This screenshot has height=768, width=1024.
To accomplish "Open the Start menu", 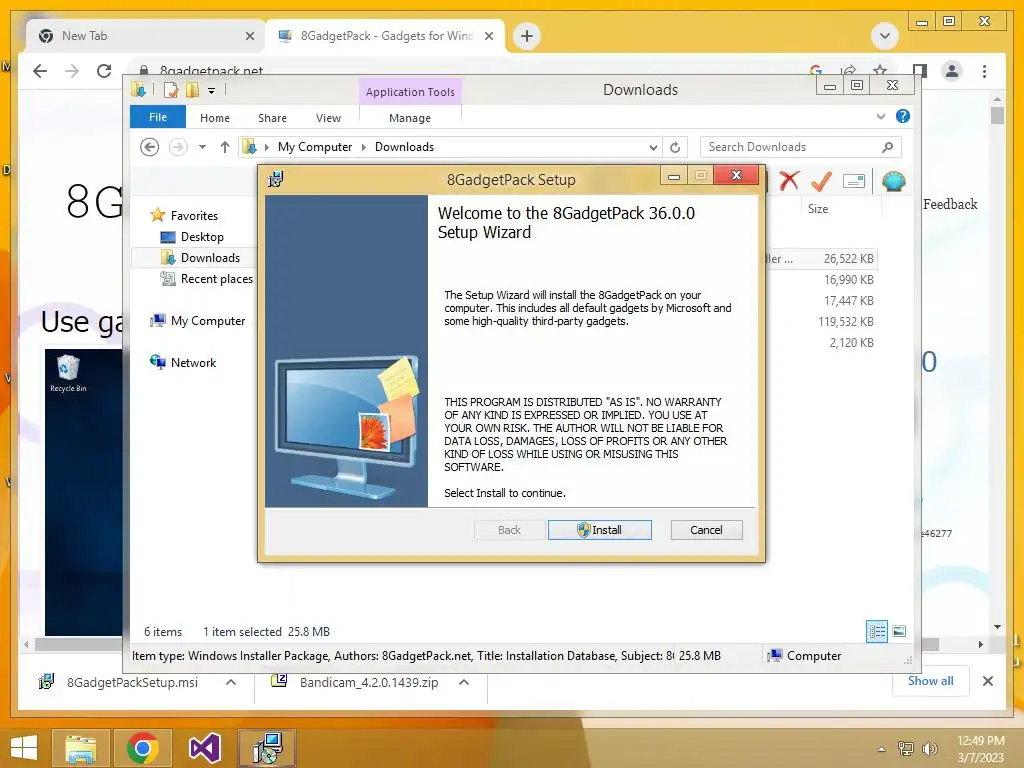I will (24, 748).
